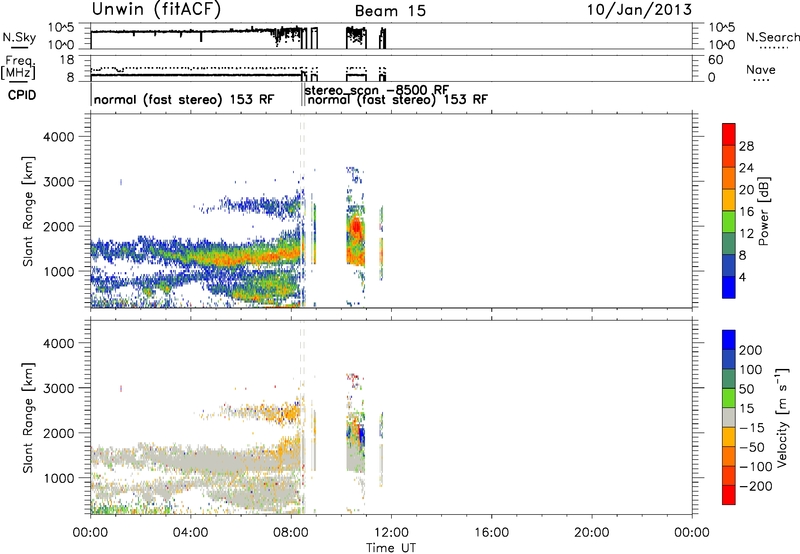Click the '16:00' time tick label
Viewport: 800px width, 554px height.
491,533
